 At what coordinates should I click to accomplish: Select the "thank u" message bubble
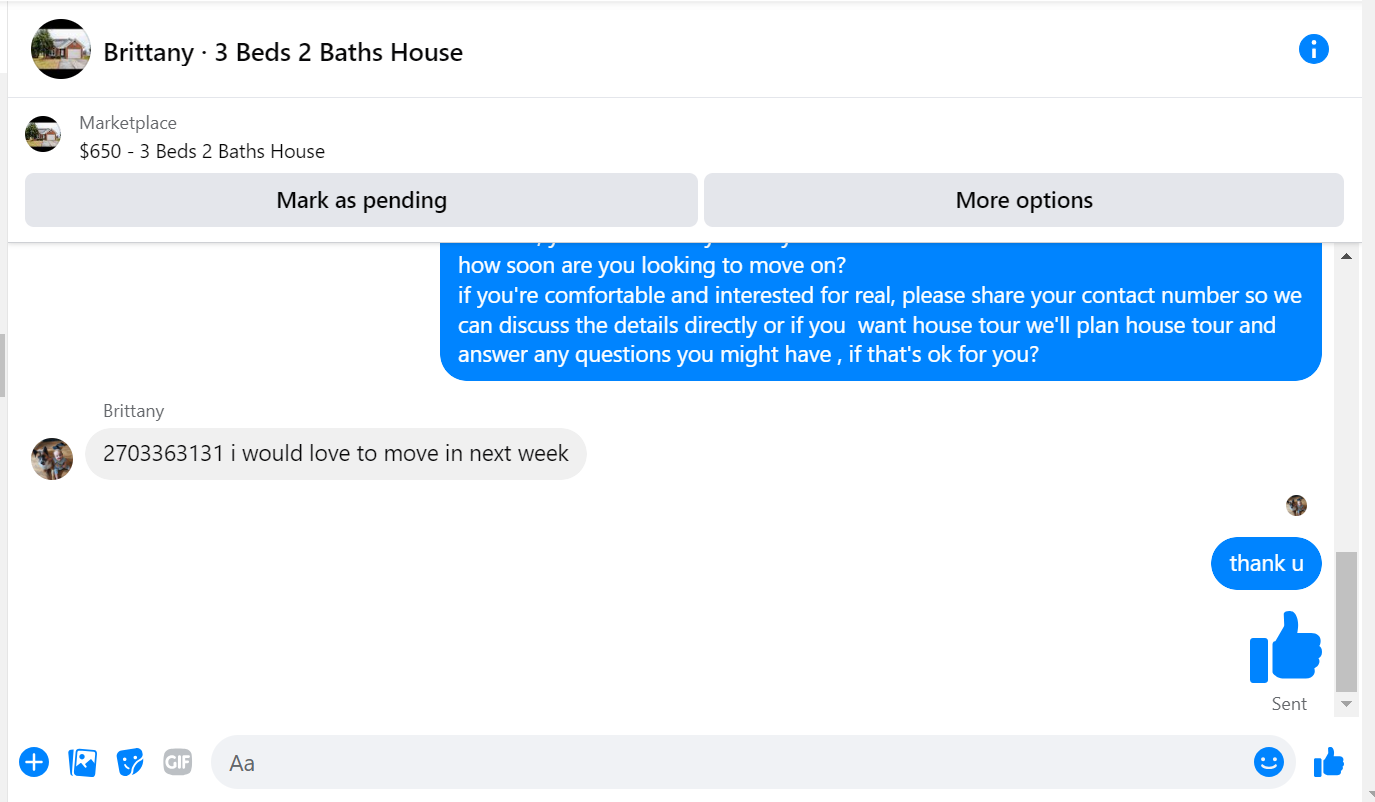(1266, 563)
